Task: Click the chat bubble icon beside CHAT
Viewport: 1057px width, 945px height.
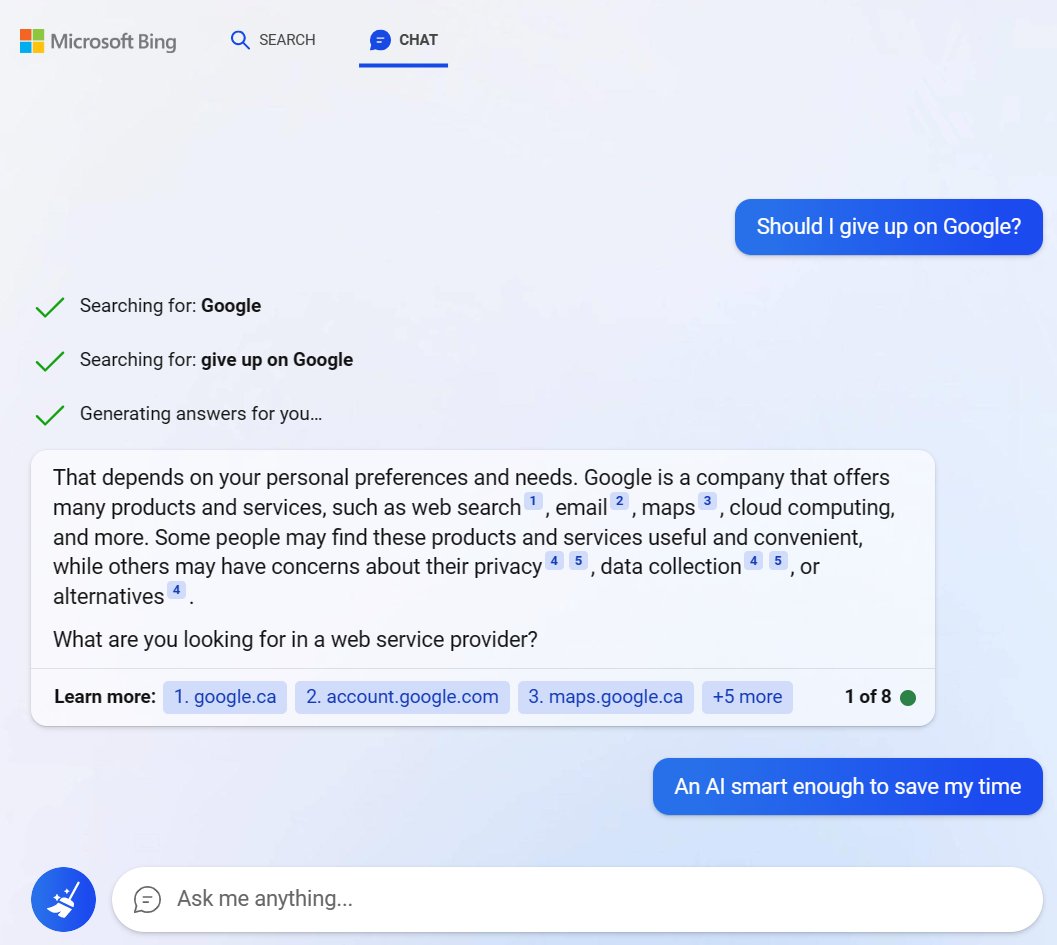Action: 380,40
